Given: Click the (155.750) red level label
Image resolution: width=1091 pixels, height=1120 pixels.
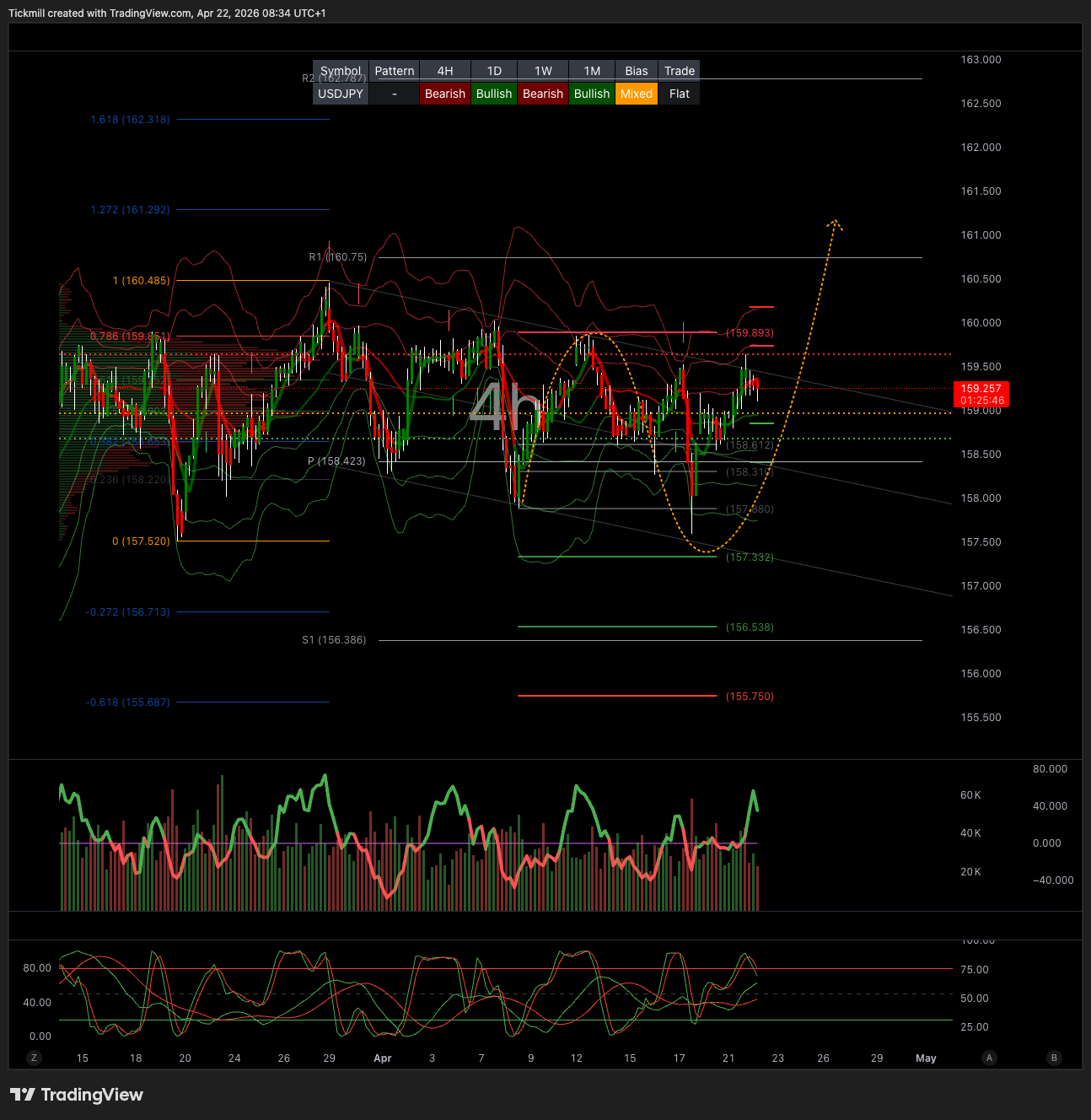Looking at the screenshot, I should (750, 697).
